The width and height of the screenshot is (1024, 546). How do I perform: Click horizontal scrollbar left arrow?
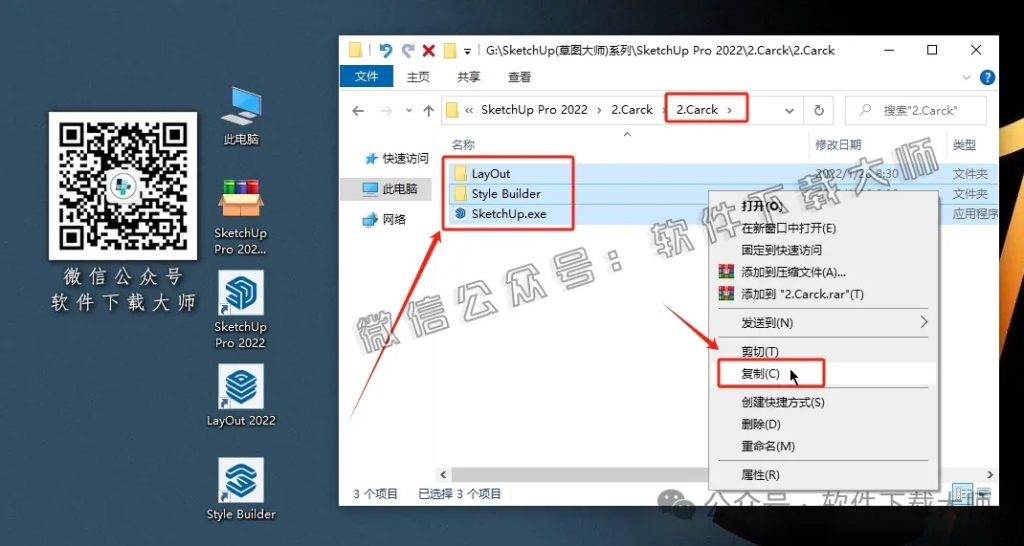(x=443, y=475)
